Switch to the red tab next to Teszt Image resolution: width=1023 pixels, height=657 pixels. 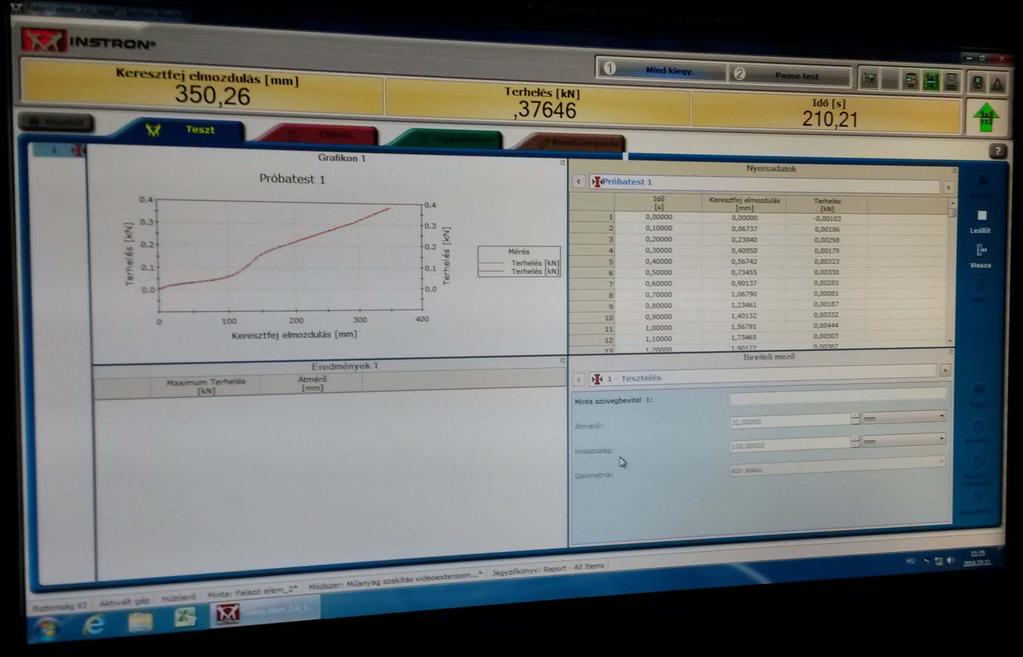pos(320,134)
